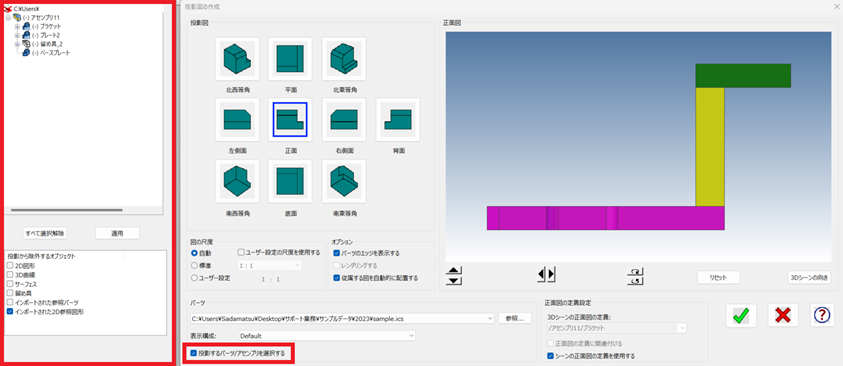Expand the プレート2 tree node
The width and height of the screenshot is (843, 366).
[17, 35]
